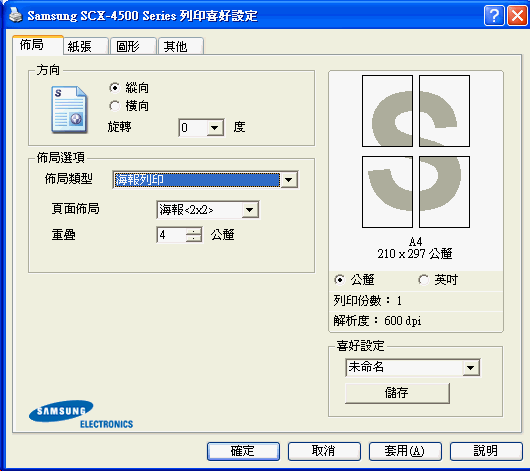The height and width of the screenshot is (471, 530).
Task: Click the 重疊 label
Action: coord(64,234)
